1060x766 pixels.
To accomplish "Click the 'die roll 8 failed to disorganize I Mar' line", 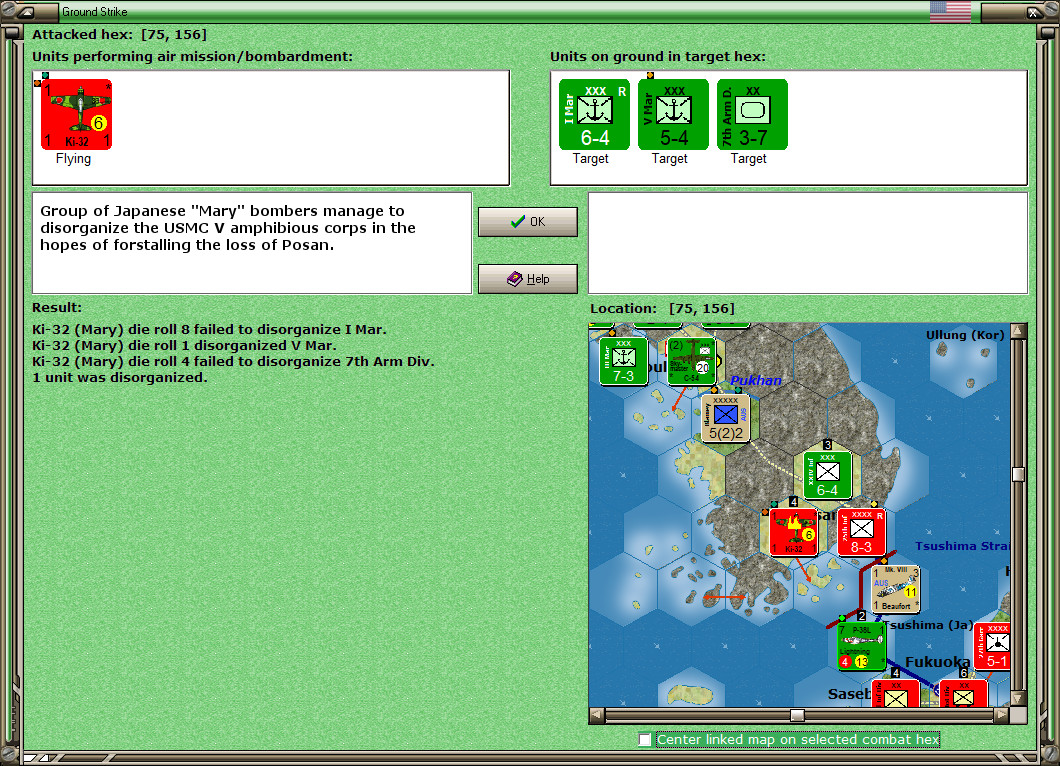I will click(210, 330).
